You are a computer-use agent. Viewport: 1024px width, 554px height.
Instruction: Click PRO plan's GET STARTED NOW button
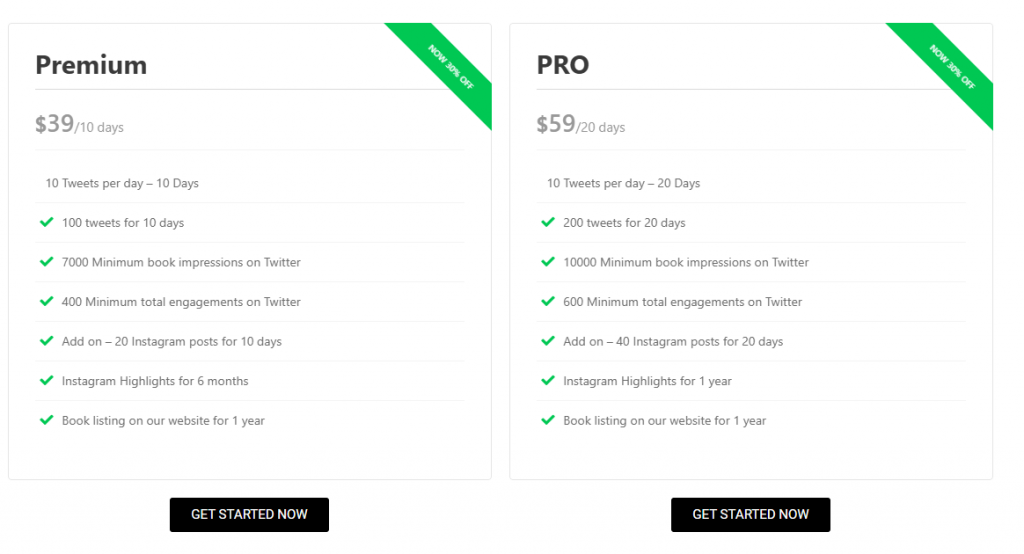(x=750, y=515)
